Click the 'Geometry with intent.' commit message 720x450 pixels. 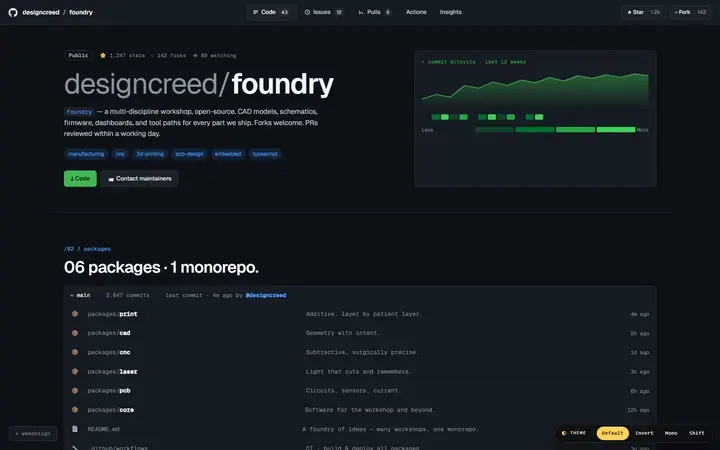click(343, 333)
